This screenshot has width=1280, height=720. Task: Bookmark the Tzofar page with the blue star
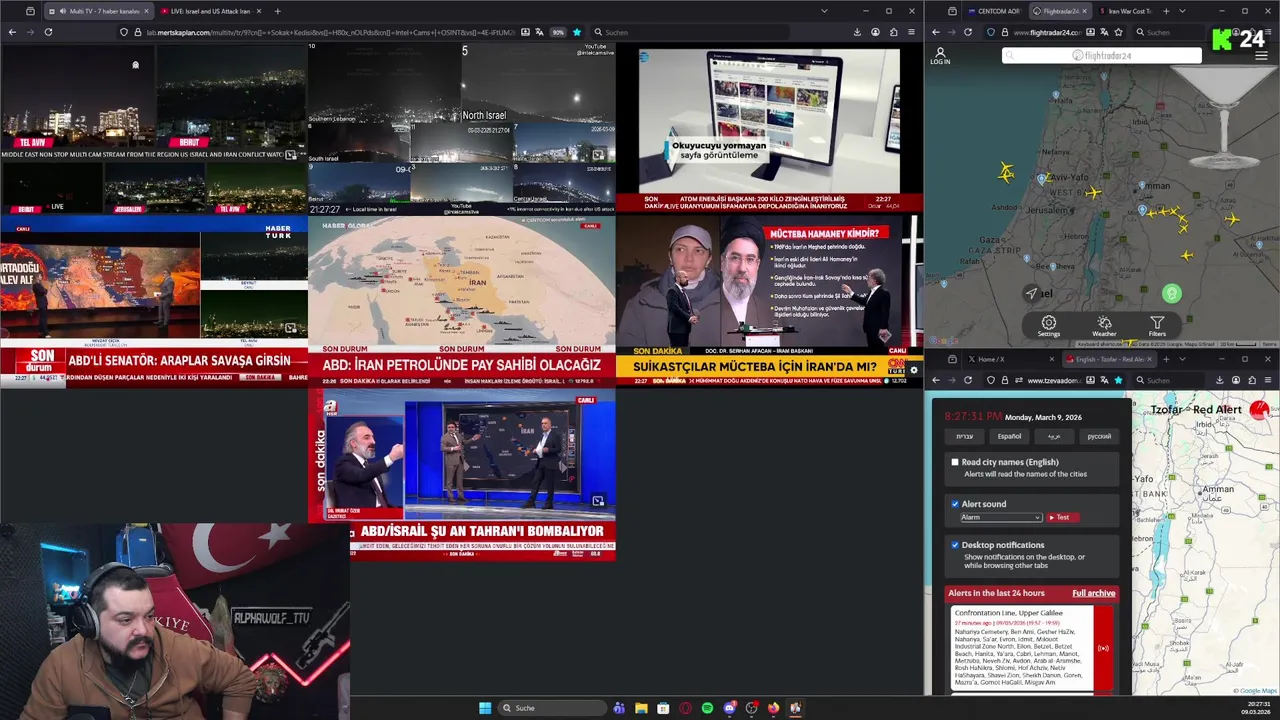[x=1118, y=380]
